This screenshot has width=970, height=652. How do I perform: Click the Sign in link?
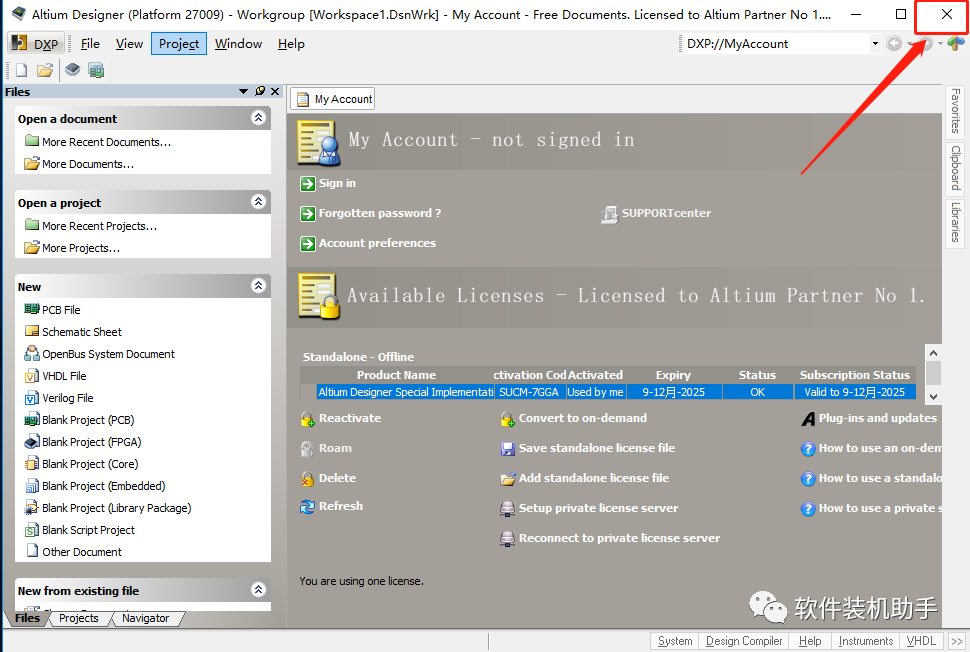(x=337, y=183)
